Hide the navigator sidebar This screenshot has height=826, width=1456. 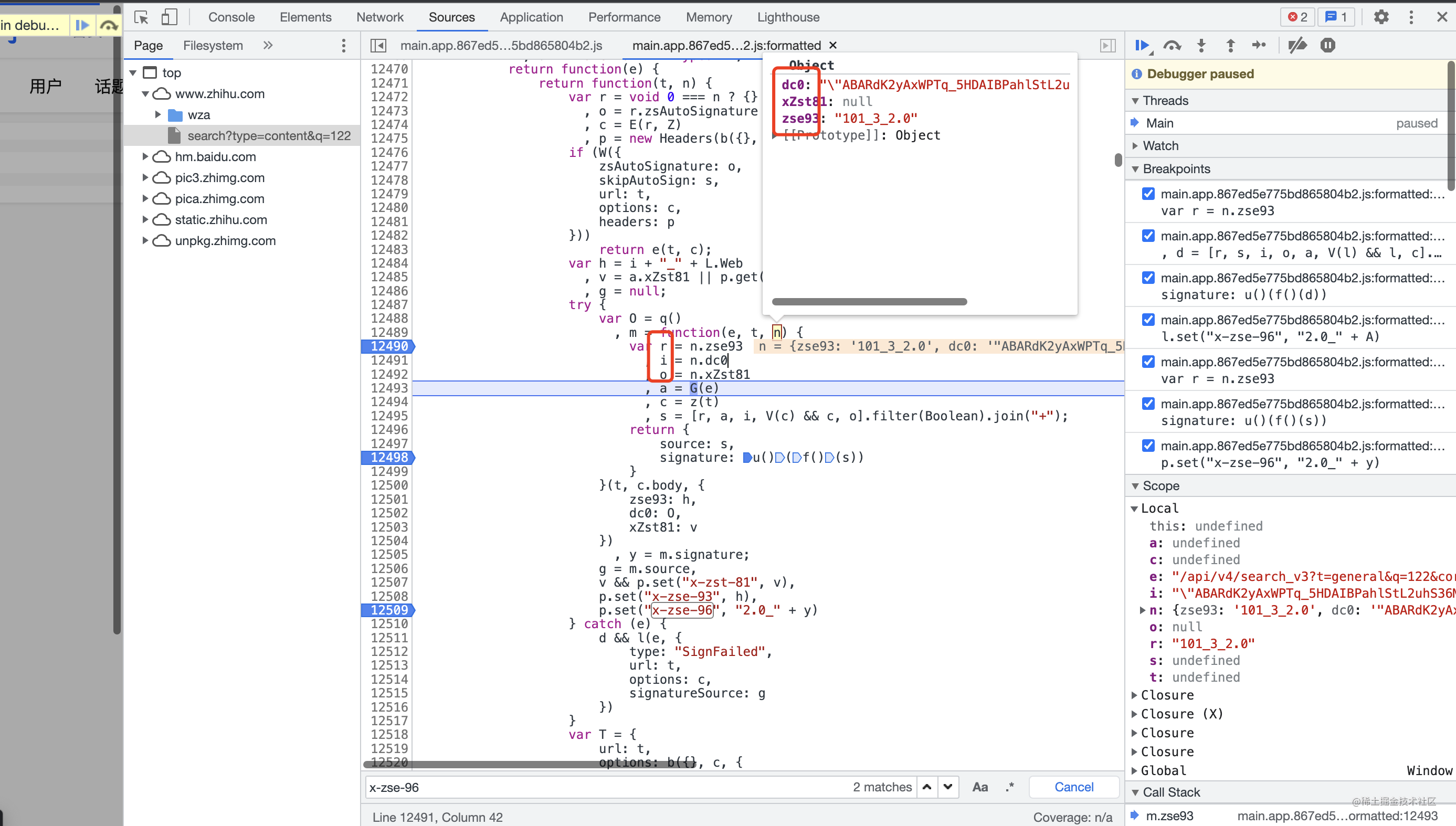tap(378, 45)
